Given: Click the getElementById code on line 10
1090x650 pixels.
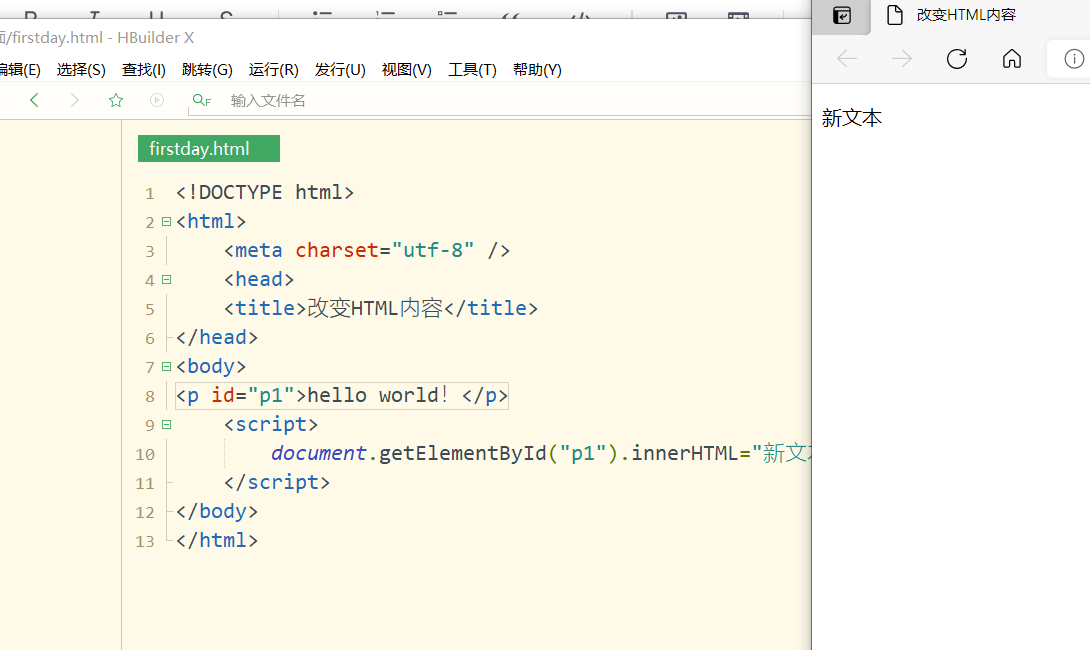Looking at the screenshot, I should (x=462, y=454).
